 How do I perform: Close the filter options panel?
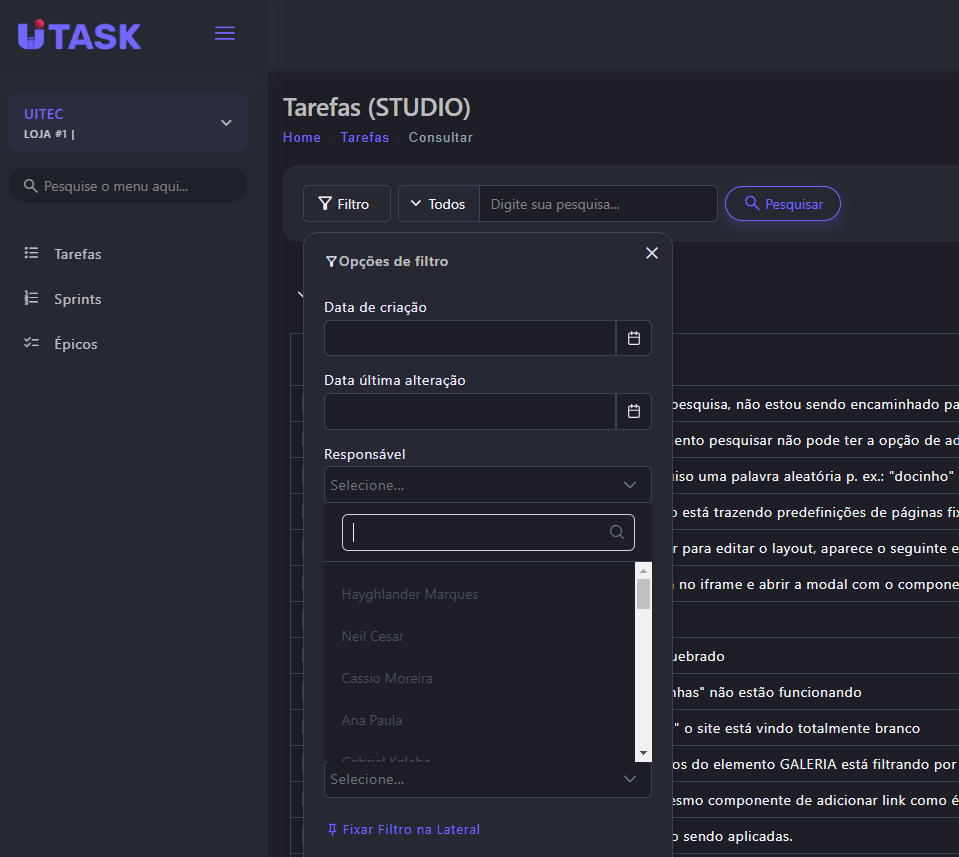click(652, 253)
